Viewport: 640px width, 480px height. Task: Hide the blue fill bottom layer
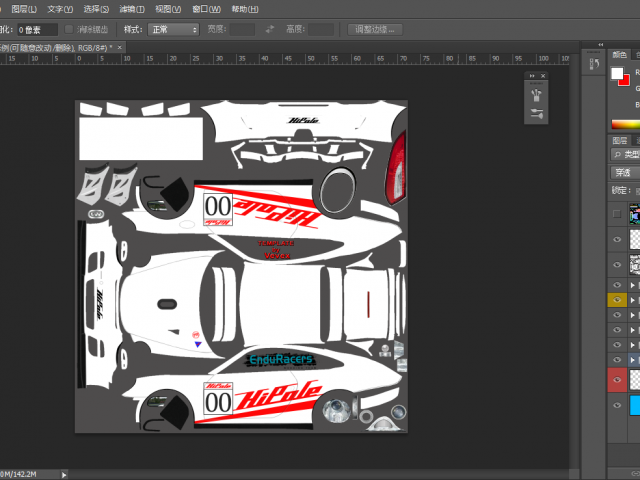[x=617, y=405]
